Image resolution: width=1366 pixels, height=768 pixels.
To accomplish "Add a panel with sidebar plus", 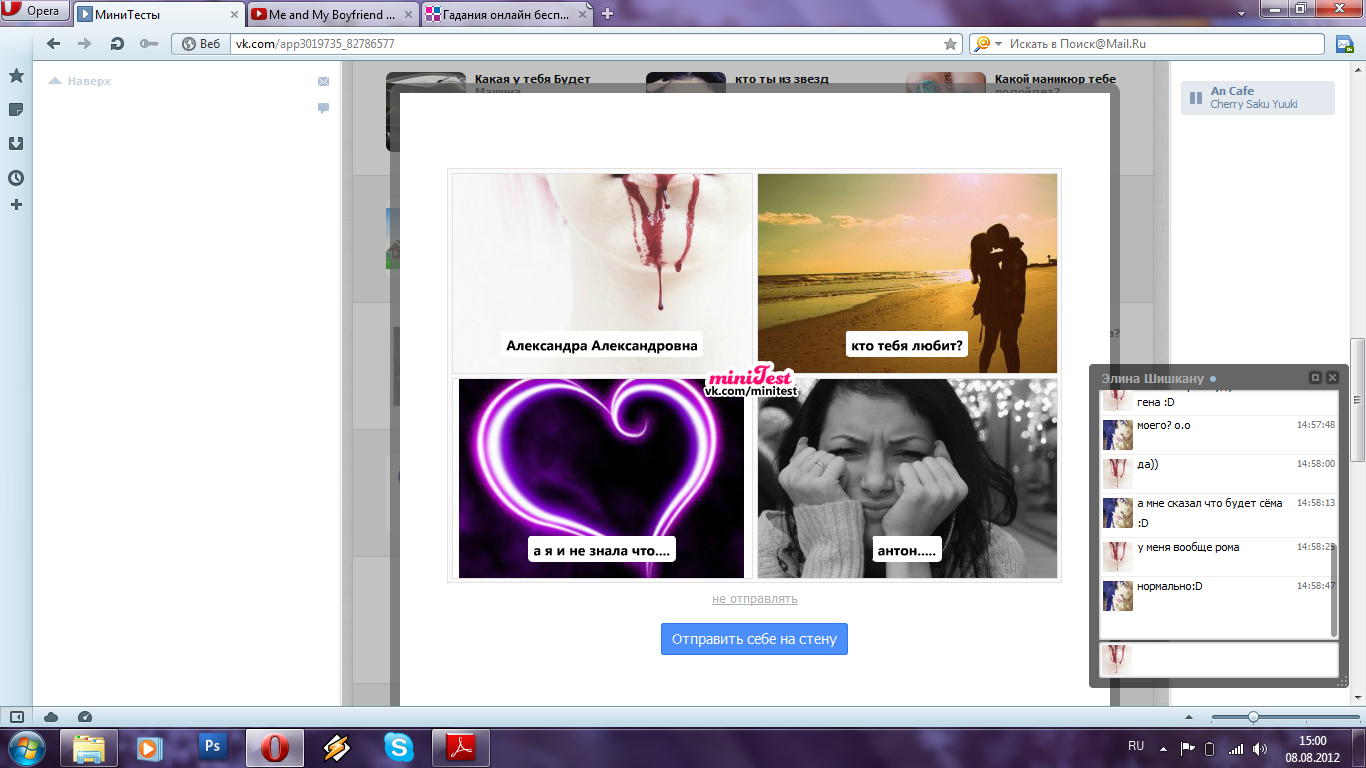I will [x=16, y=205].
